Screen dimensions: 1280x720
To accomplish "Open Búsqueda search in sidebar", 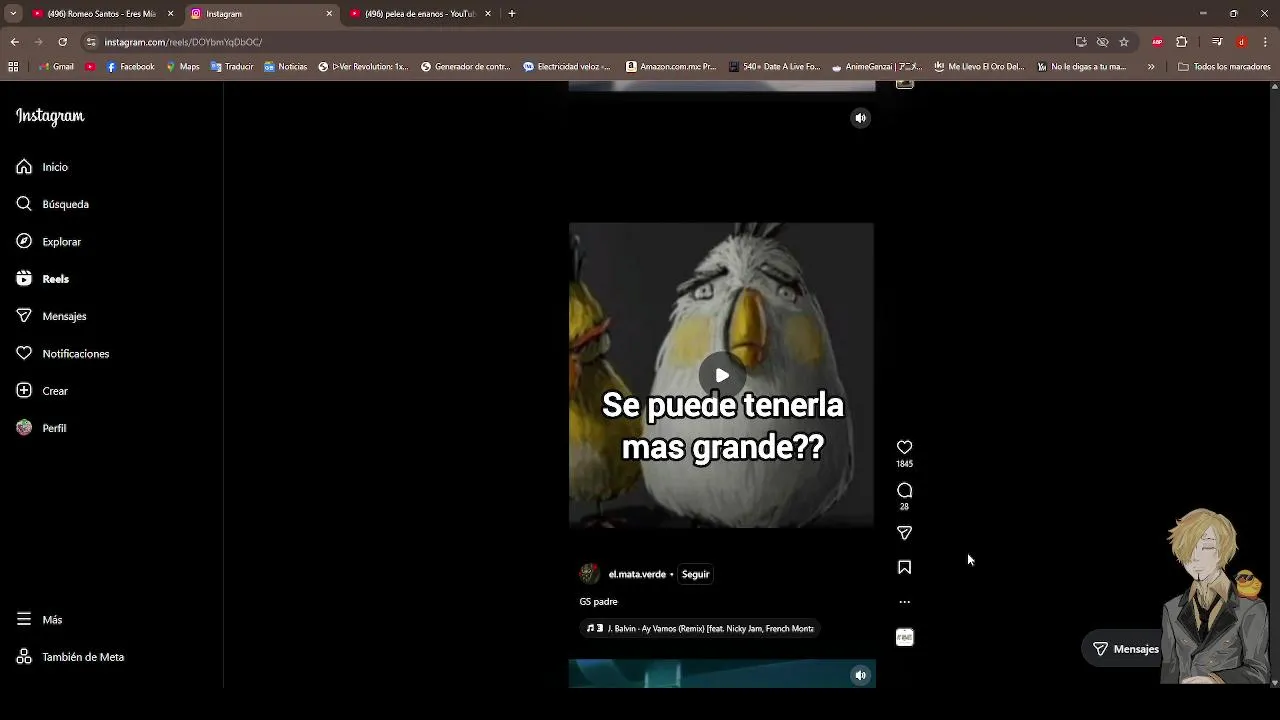I will tap(53, 204).
